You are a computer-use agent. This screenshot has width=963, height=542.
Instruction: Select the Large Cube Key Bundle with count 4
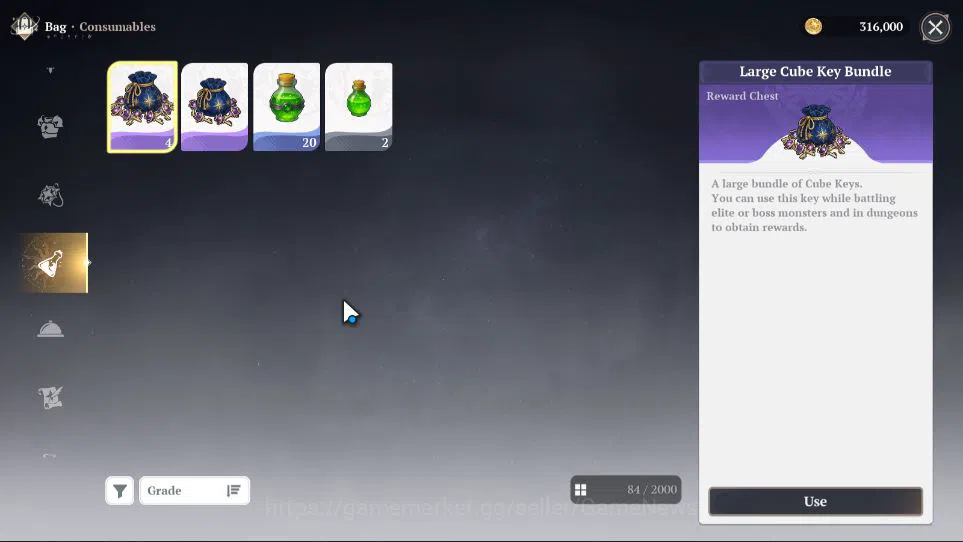(x=142, y=107)
